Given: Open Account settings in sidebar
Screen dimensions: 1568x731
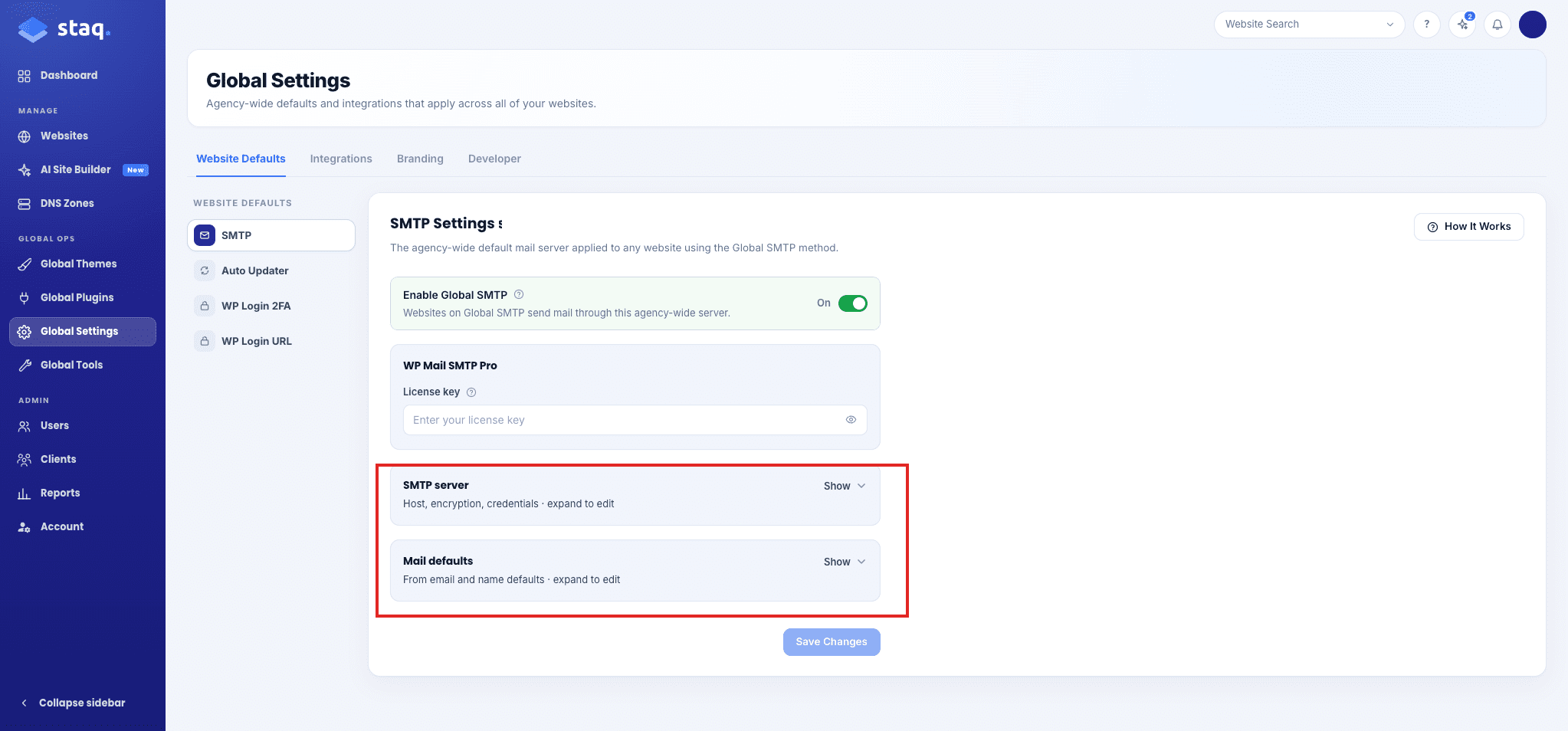Looking at the screenshot, I should pyautogui.click(x=83, y=526).
